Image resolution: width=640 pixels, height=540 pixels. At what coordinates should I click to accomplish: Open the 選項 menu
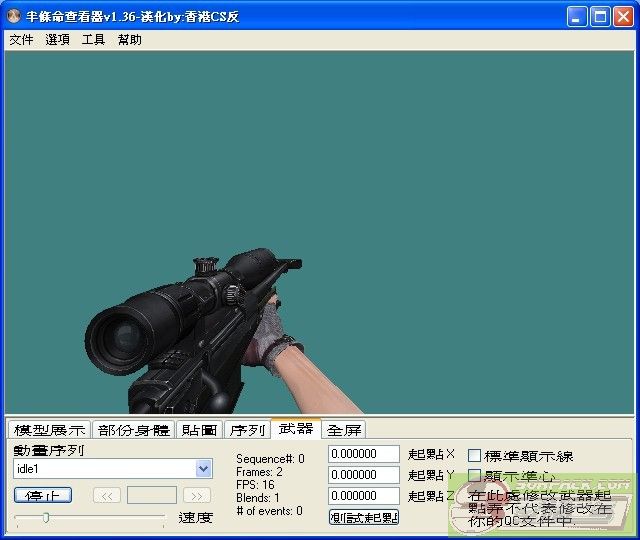(x=57, y=40)
